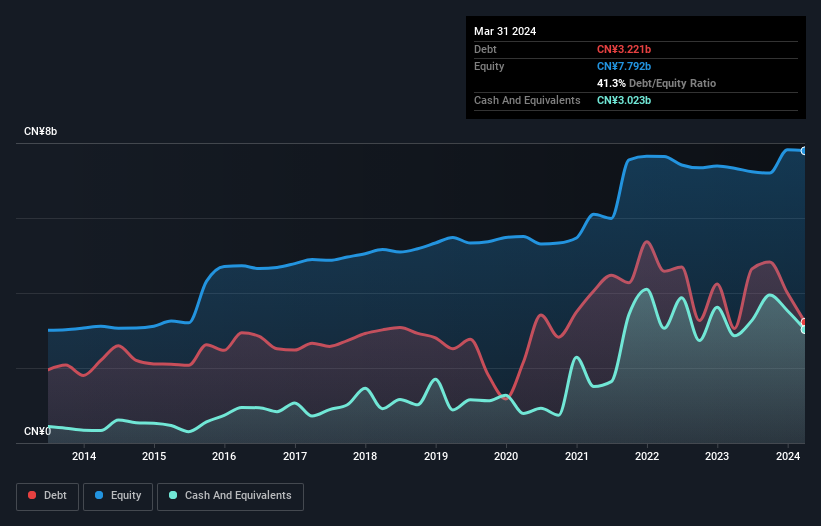Click the 2019 x-axis label
The width and height of the screenshot is (821, 526).
(x=436, y=456)
